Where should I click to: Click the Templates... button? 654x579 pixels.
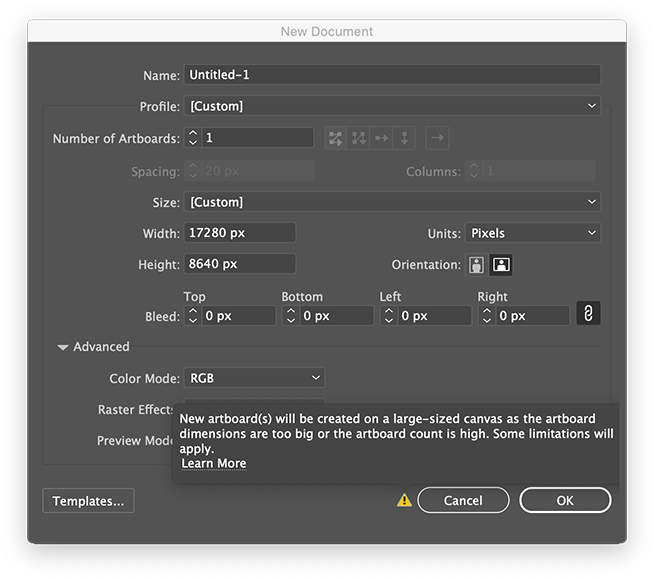(88, 501)
